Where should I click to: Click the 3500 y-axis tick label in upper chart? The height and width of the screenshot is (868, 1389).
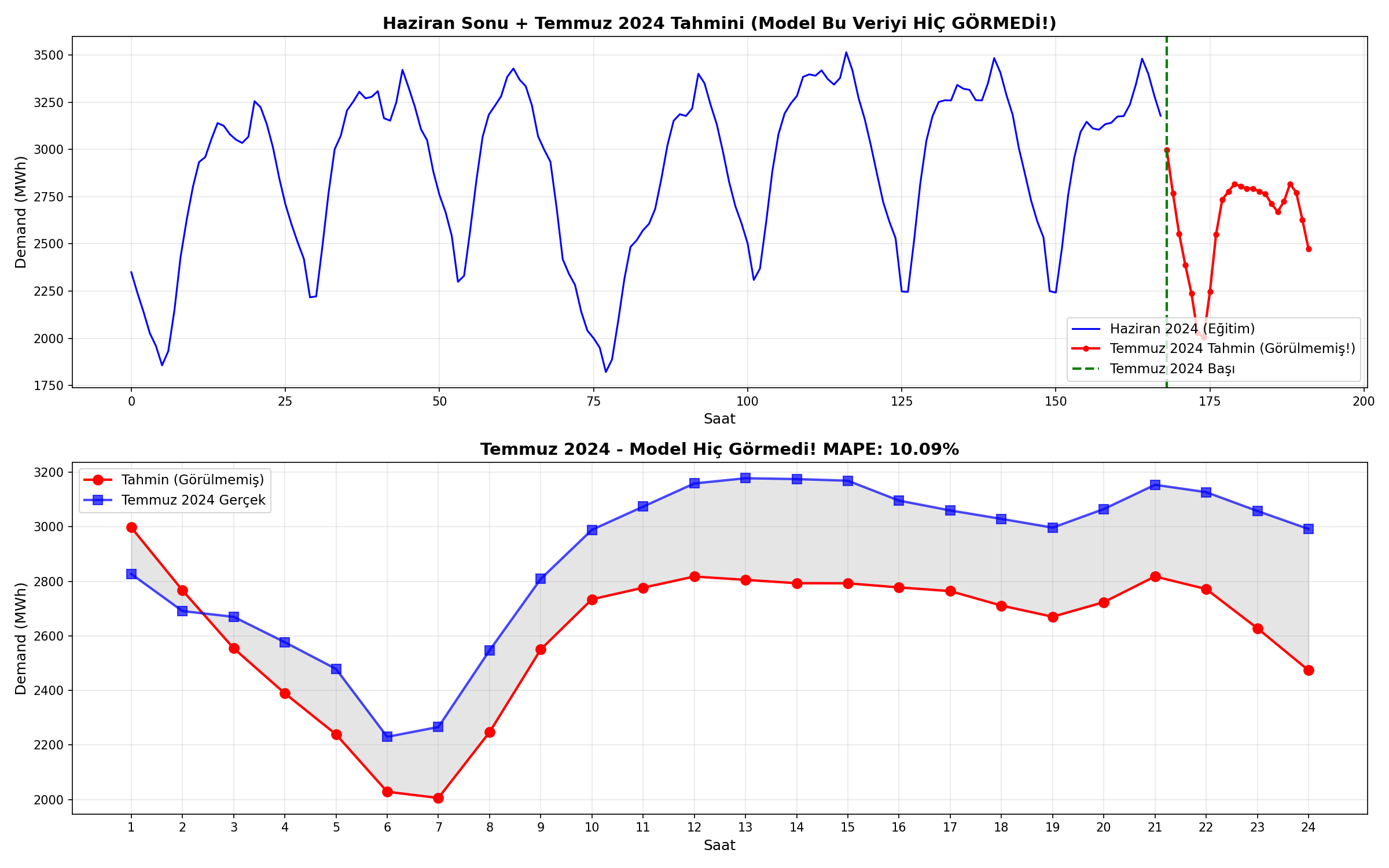pos(49,56)
